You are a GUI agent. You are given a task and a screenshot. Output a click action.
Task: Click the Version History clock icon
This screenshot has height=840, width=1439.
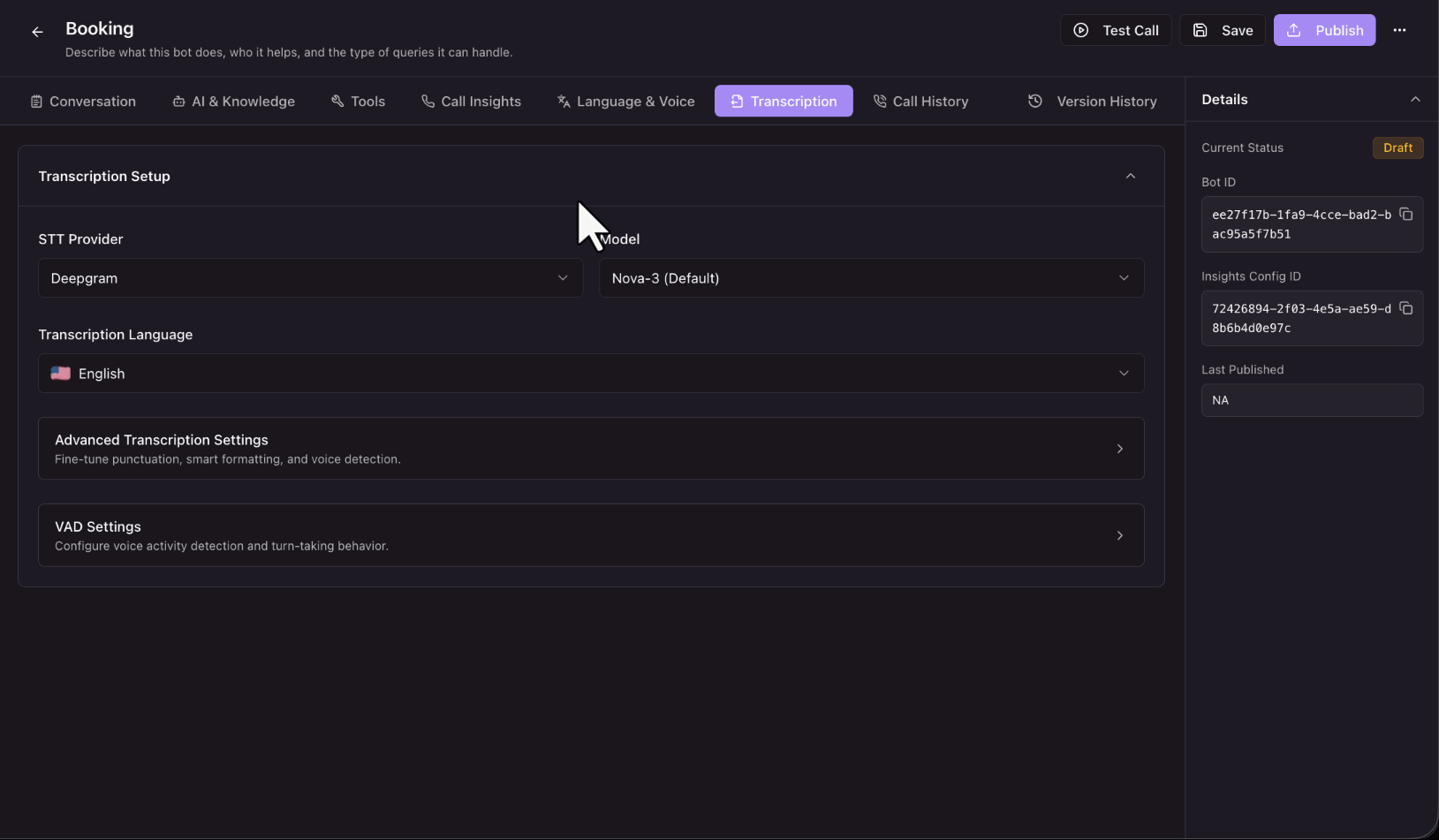1035,102
